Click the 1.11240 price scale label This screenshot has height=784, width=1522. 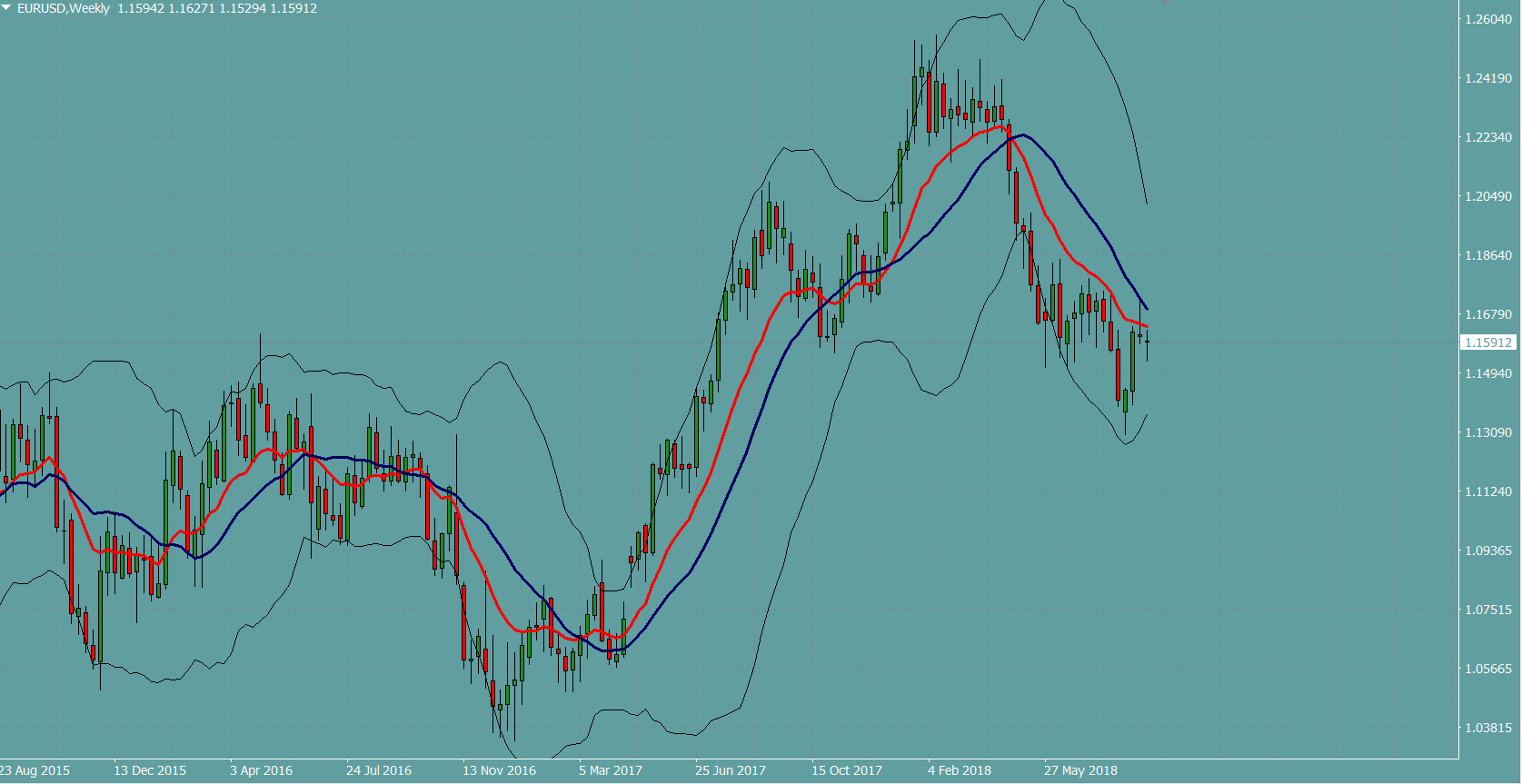point(1487,491)
